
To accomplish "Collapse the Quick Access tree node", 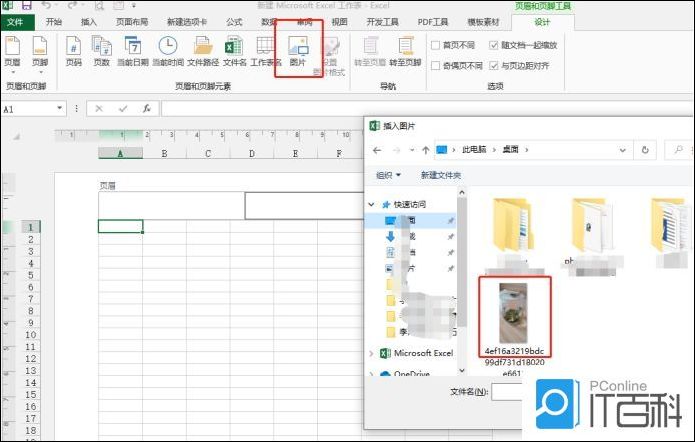I will click(371, 204).
